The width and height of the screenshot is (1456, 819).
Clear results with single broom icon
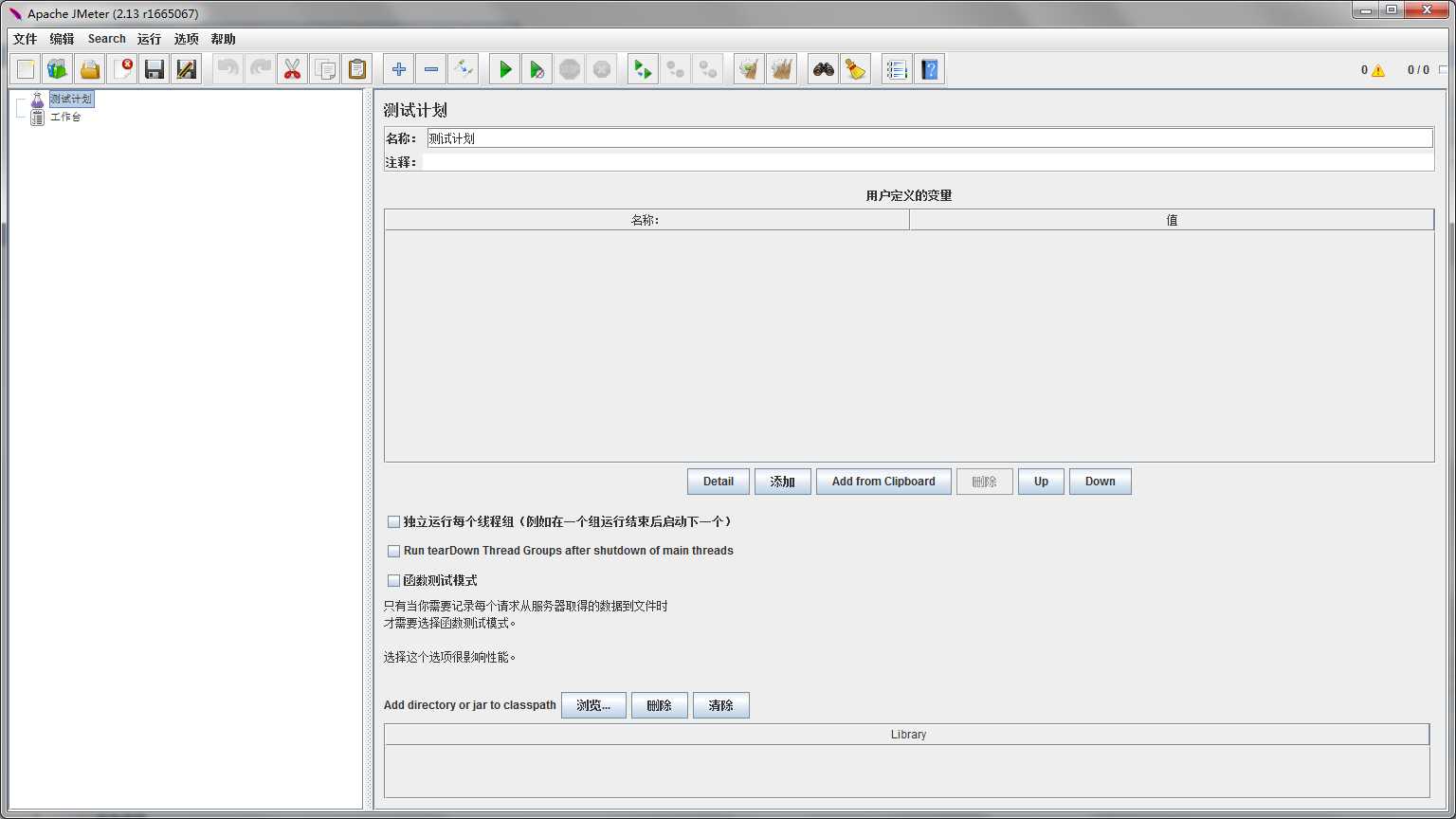(x=750, y=69)
